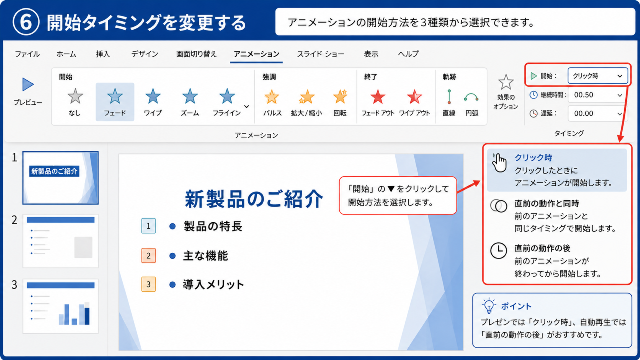This screenshot has width=640, height=360.
Task: Open 効果のオプション star icon
Action: pos(506,82)
